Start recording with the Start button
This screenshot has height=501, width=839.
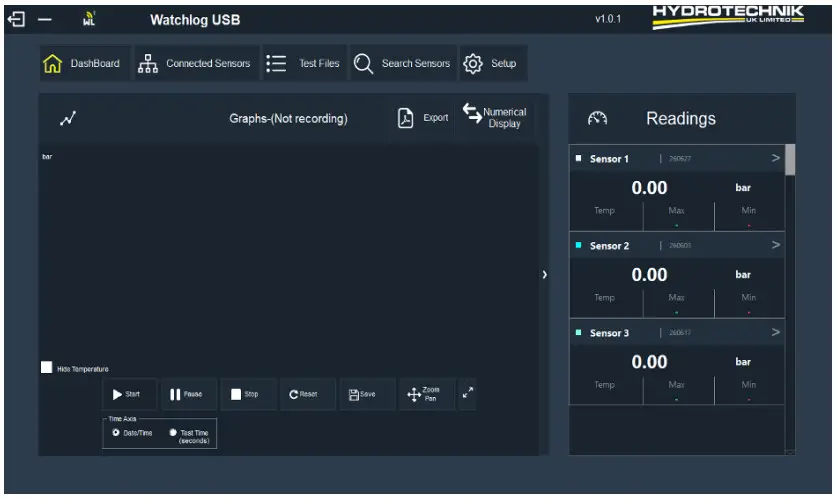129,394
